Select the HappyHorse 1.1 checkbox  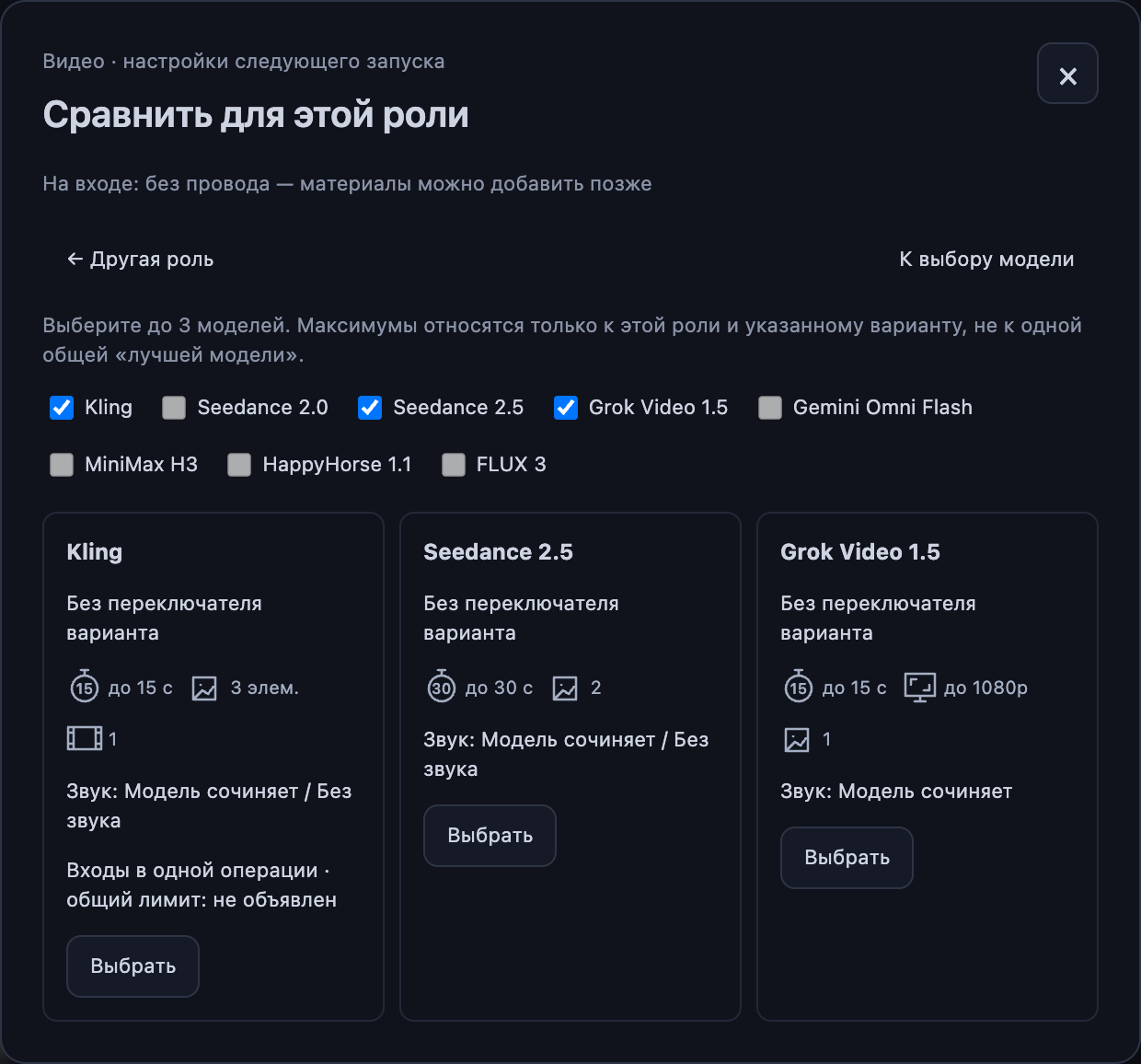pyautogui.click(x=239, y=465)
